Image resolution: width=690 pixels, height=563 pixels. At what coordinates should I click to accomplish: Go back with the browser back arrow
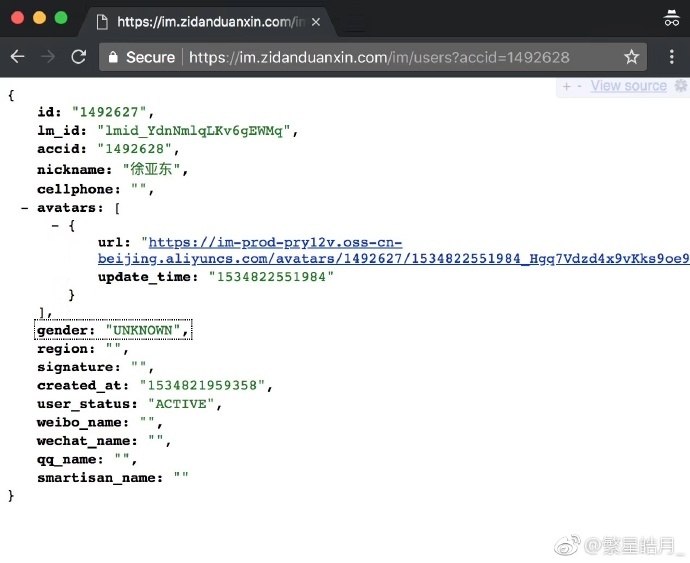pos(18,57)
